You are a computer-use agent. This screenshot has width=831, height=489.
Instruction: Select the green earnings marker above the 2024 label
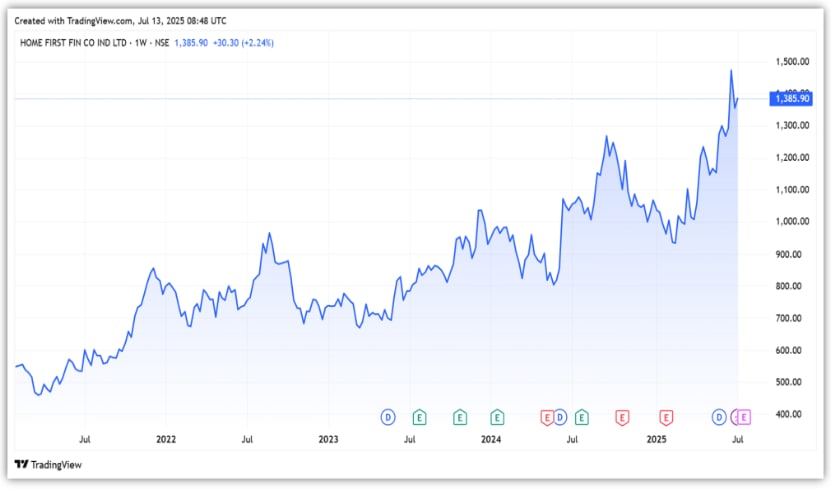click(497, 416)
